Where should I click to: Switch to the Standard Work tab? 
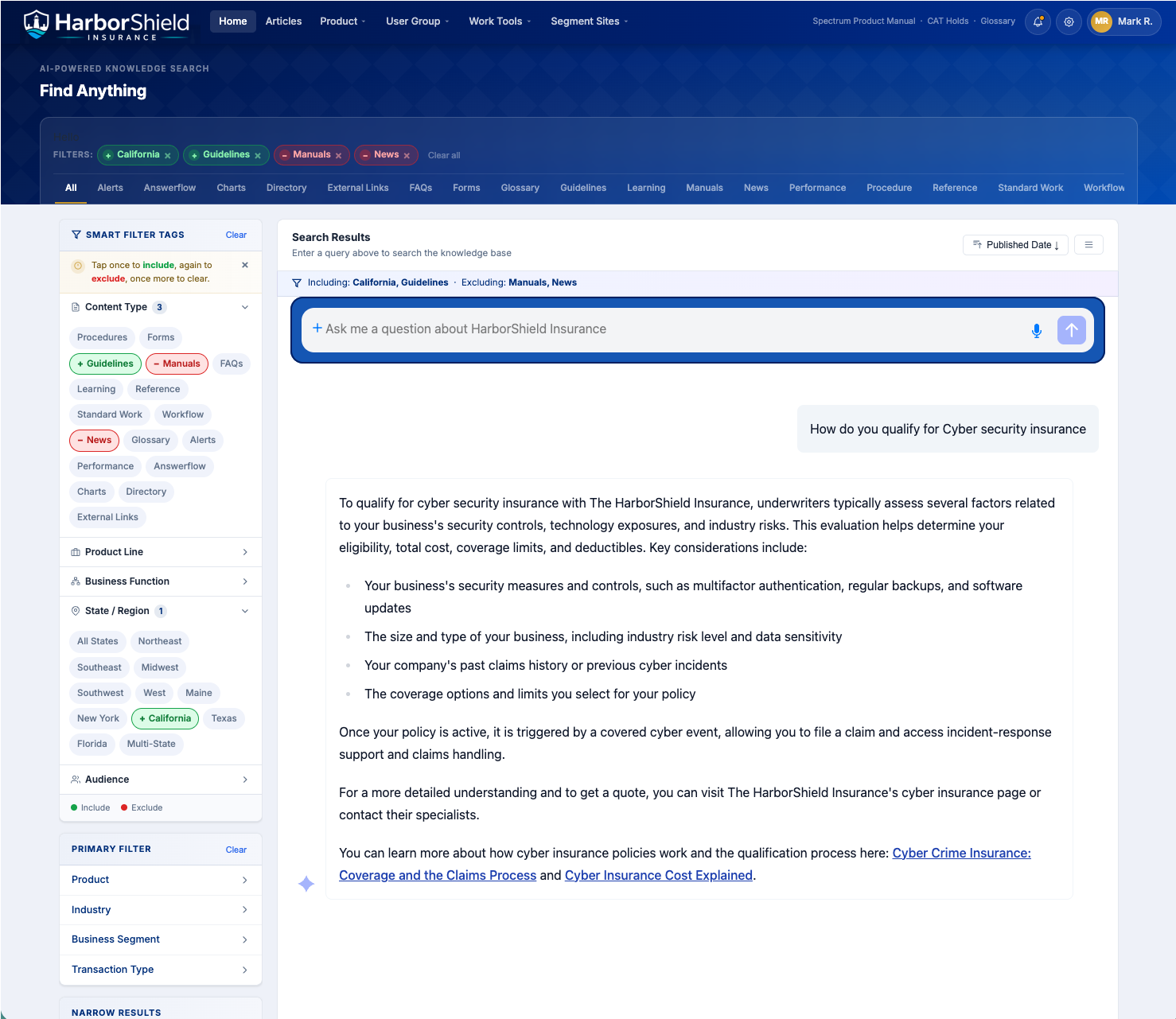[x=1030, y=188]
